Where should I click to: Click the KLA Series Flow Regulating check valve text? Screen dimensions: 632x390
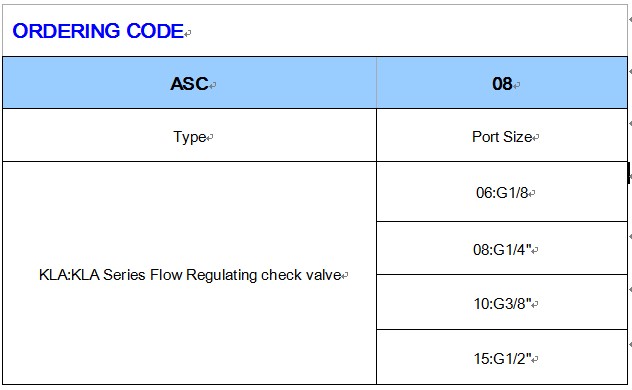(x=190, y=275)
